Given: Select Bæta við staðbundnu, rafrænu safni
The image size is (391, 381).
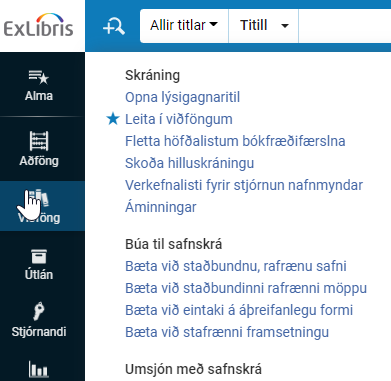Looking at the screenshot, I should (x=236, y=266).
